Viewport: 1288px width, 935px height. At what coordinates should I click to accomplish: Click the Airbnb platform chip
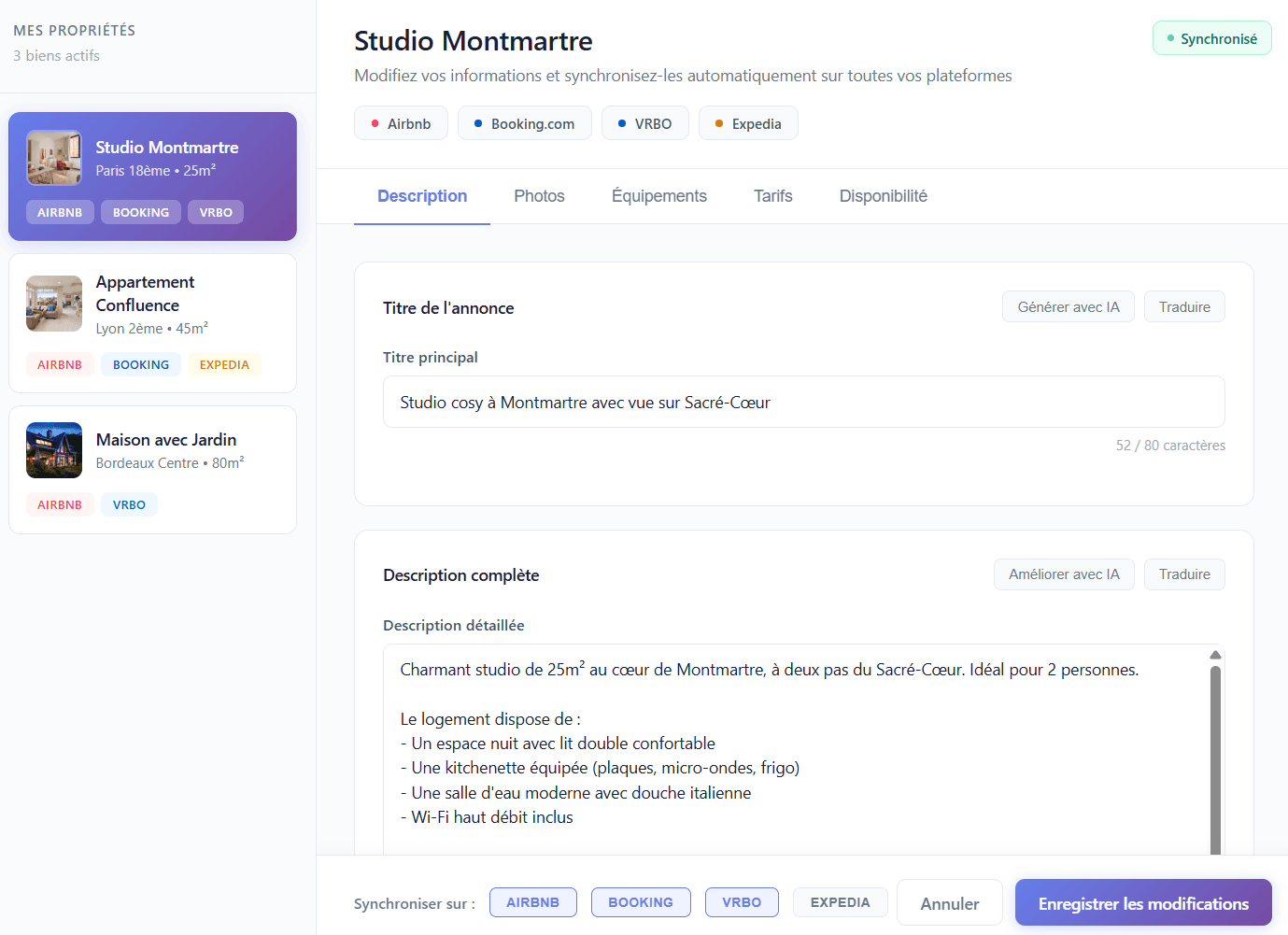point(401,123)
